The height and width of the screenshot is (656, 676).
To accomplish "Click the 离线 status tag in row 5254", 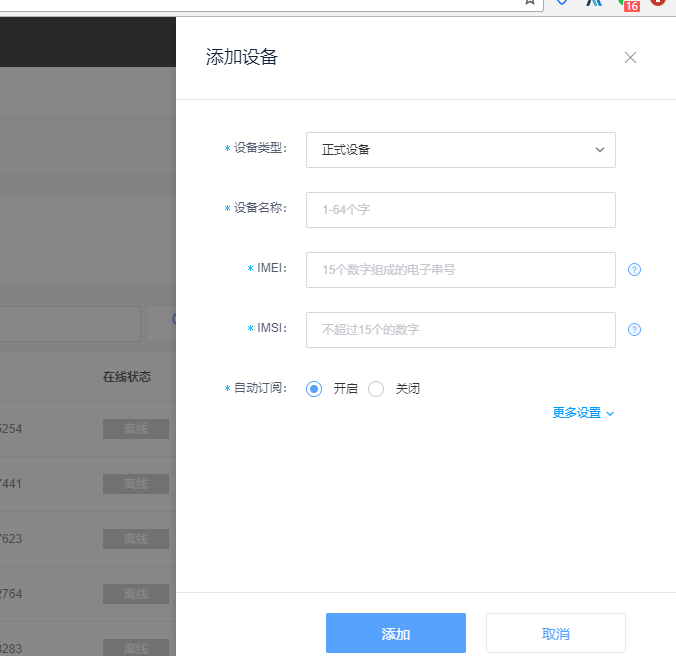I will (136, 429).
